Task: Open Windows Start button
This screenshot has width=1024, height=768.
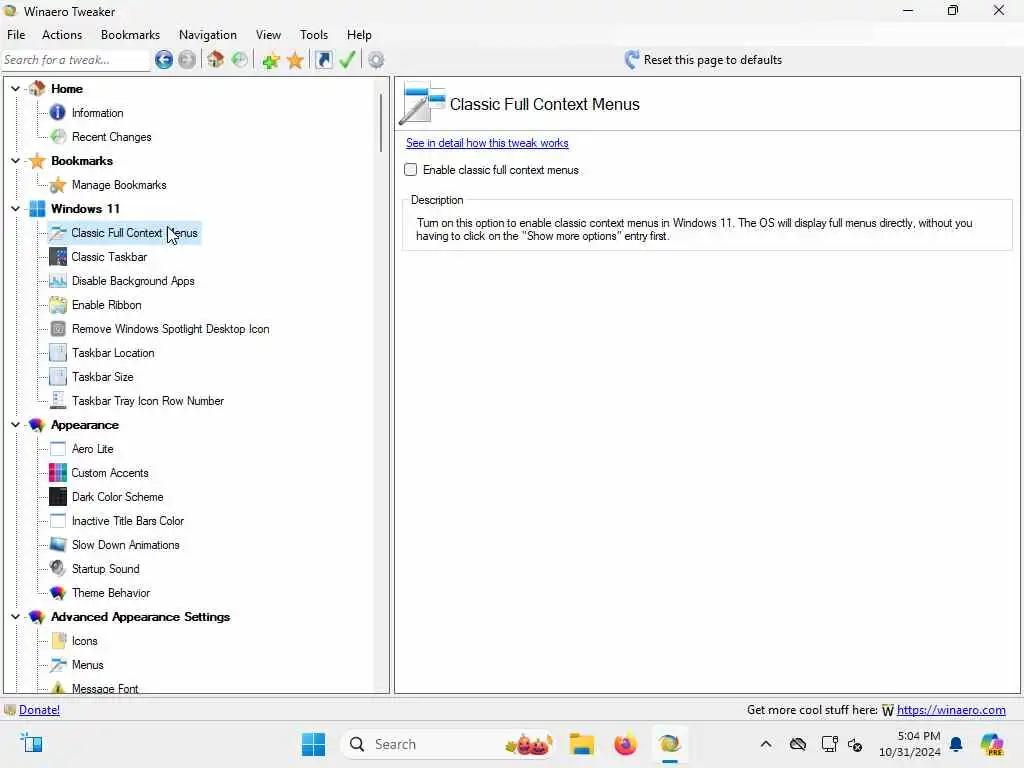Action: [313, 744]
